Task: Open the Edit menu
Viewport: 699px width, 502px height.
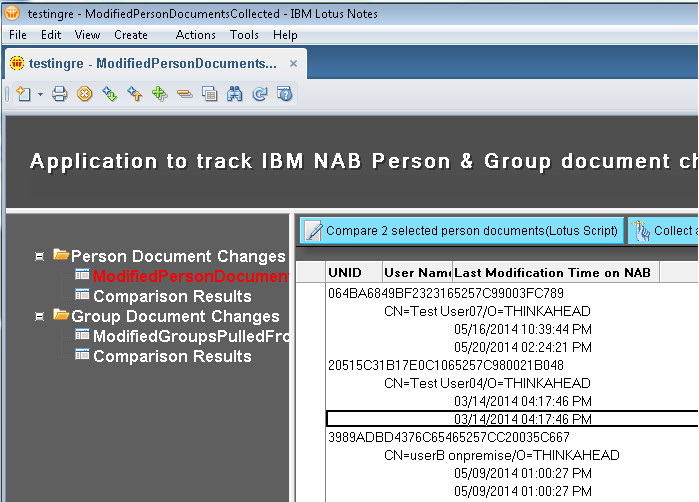Action: coord(51,35)
